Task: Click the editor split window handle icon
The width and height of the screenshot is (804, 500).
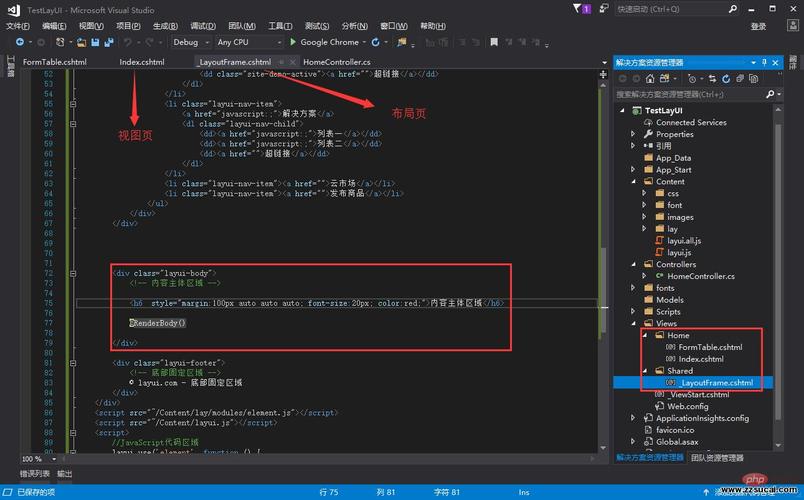Action: point(603,74)
